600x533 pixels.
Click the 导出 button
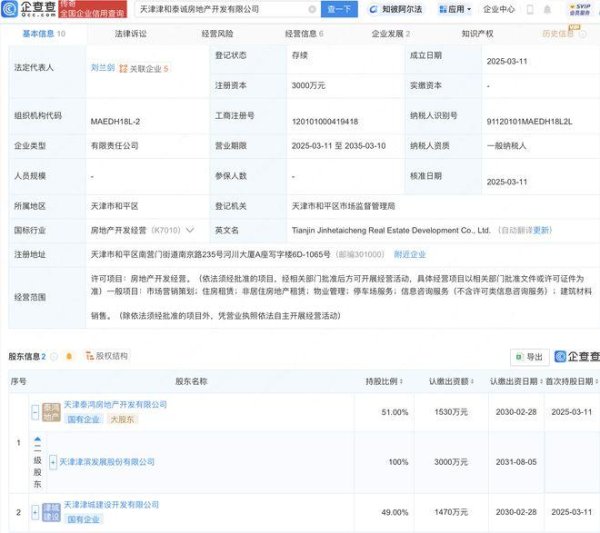point(530,357)
